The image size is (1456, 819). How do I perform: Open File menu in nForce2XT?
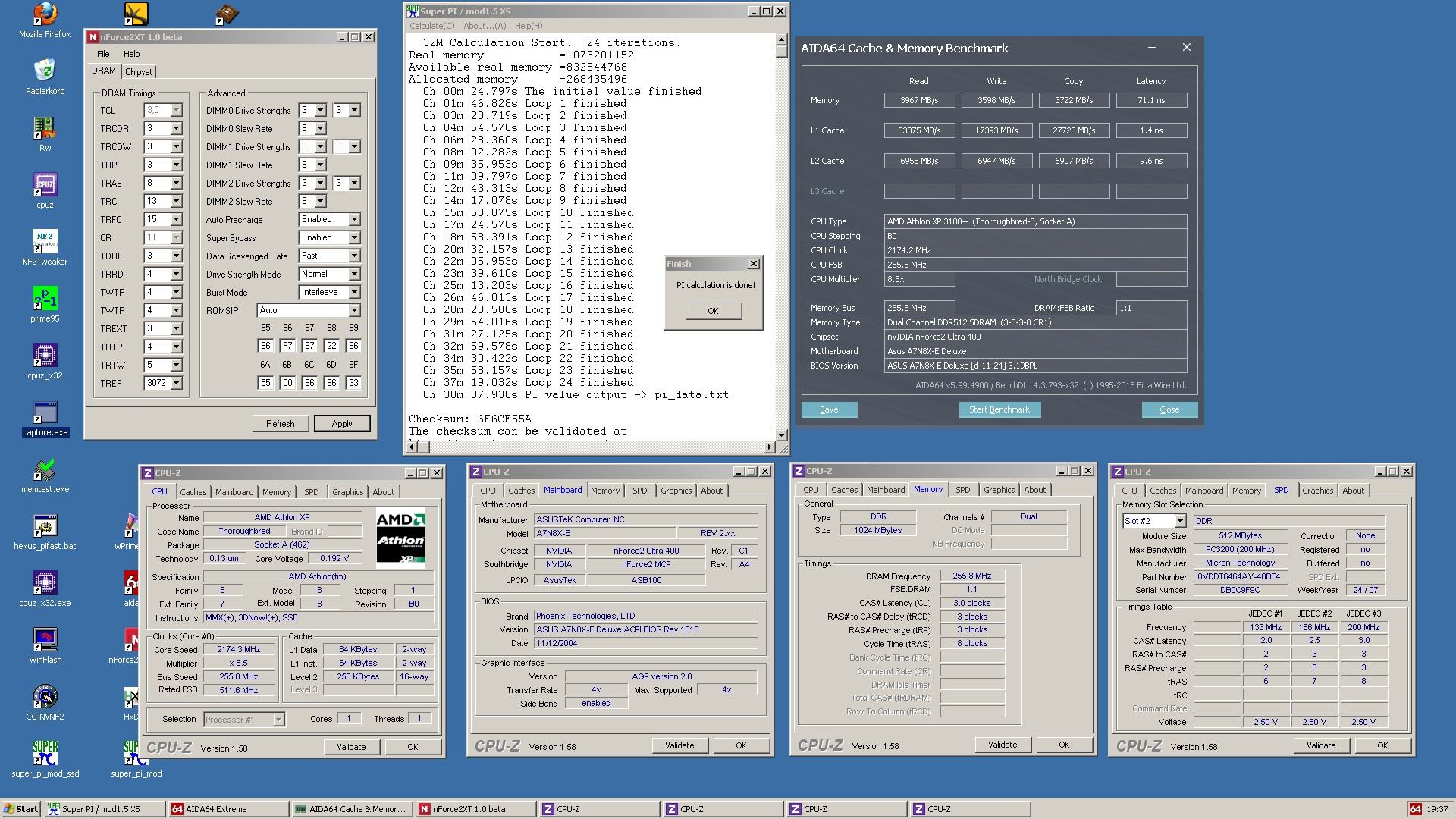pyautogui.click(x=103, y=54)
